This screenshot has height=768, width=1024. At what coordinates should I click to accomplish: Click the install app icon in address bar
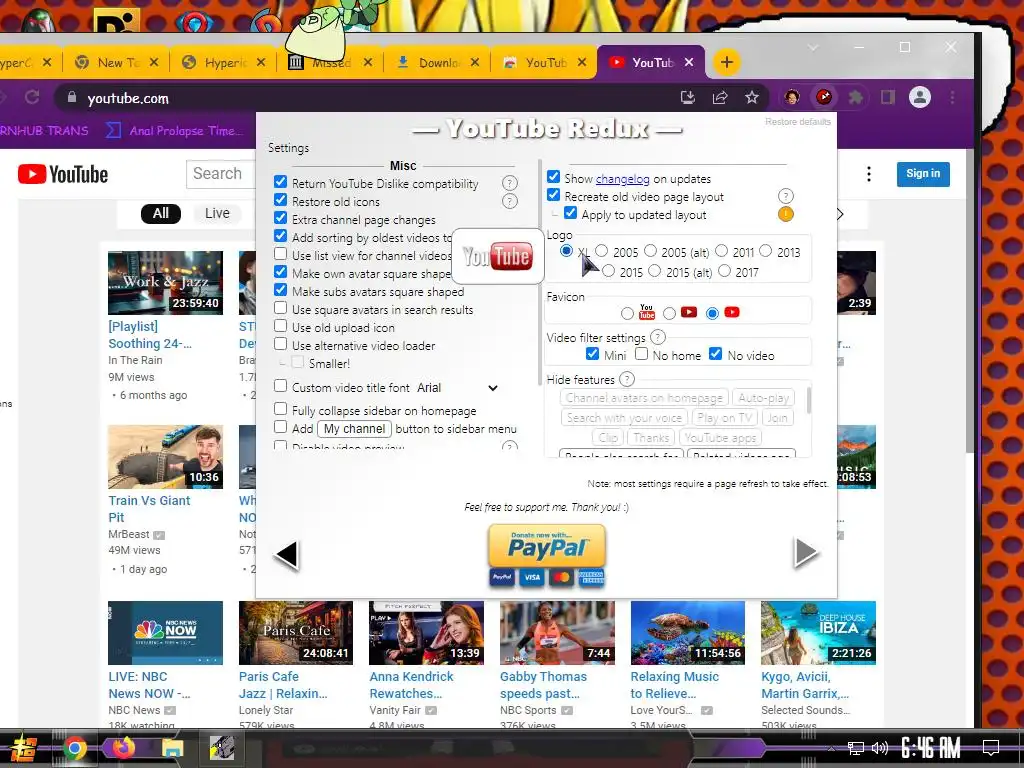tap(688, 97)
